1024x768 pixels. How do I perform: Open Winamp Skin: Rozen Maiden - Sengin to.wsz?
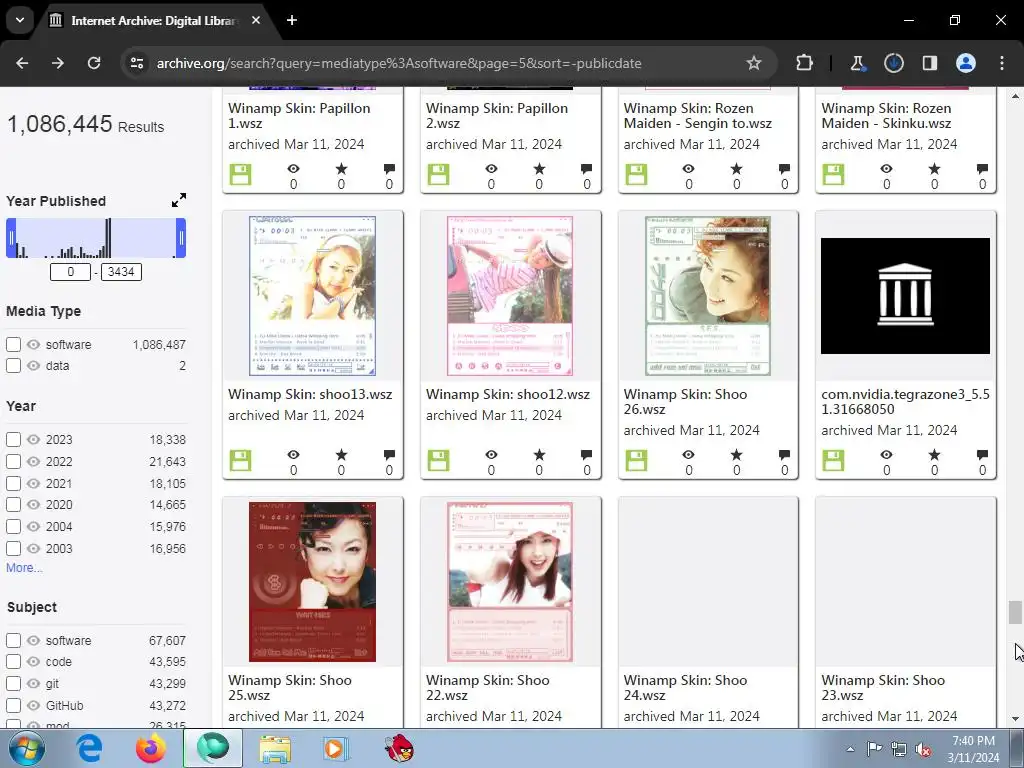tap(697, 116)
